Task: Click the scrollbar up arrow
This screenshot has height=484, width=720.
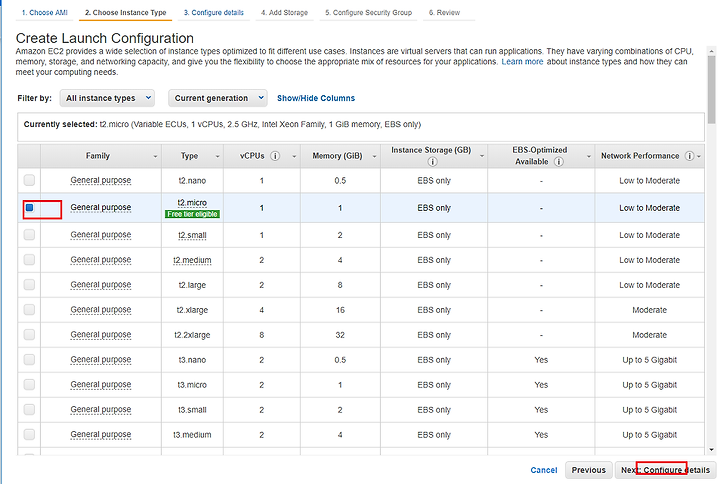Action: 712,51
